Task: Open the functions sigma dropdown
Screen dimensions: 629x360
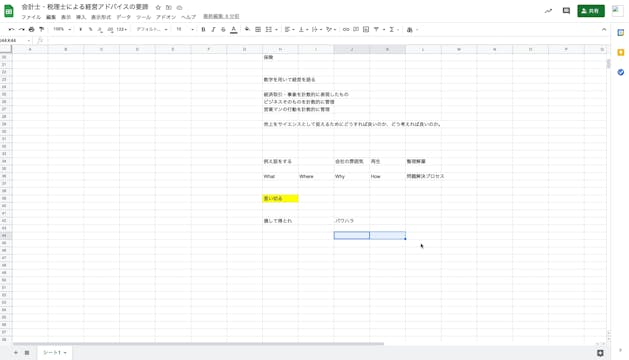Action: click(x=394, y=29)
